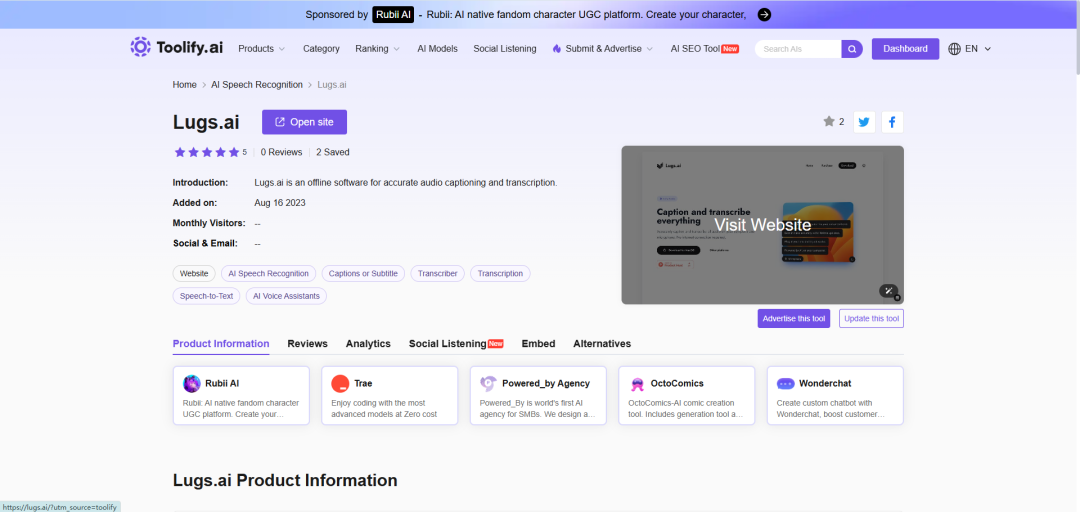This screenshot has width=1080, height=512.
Task: Click the globe language icon
Action: pyautogui.click(x=954, y=49)
